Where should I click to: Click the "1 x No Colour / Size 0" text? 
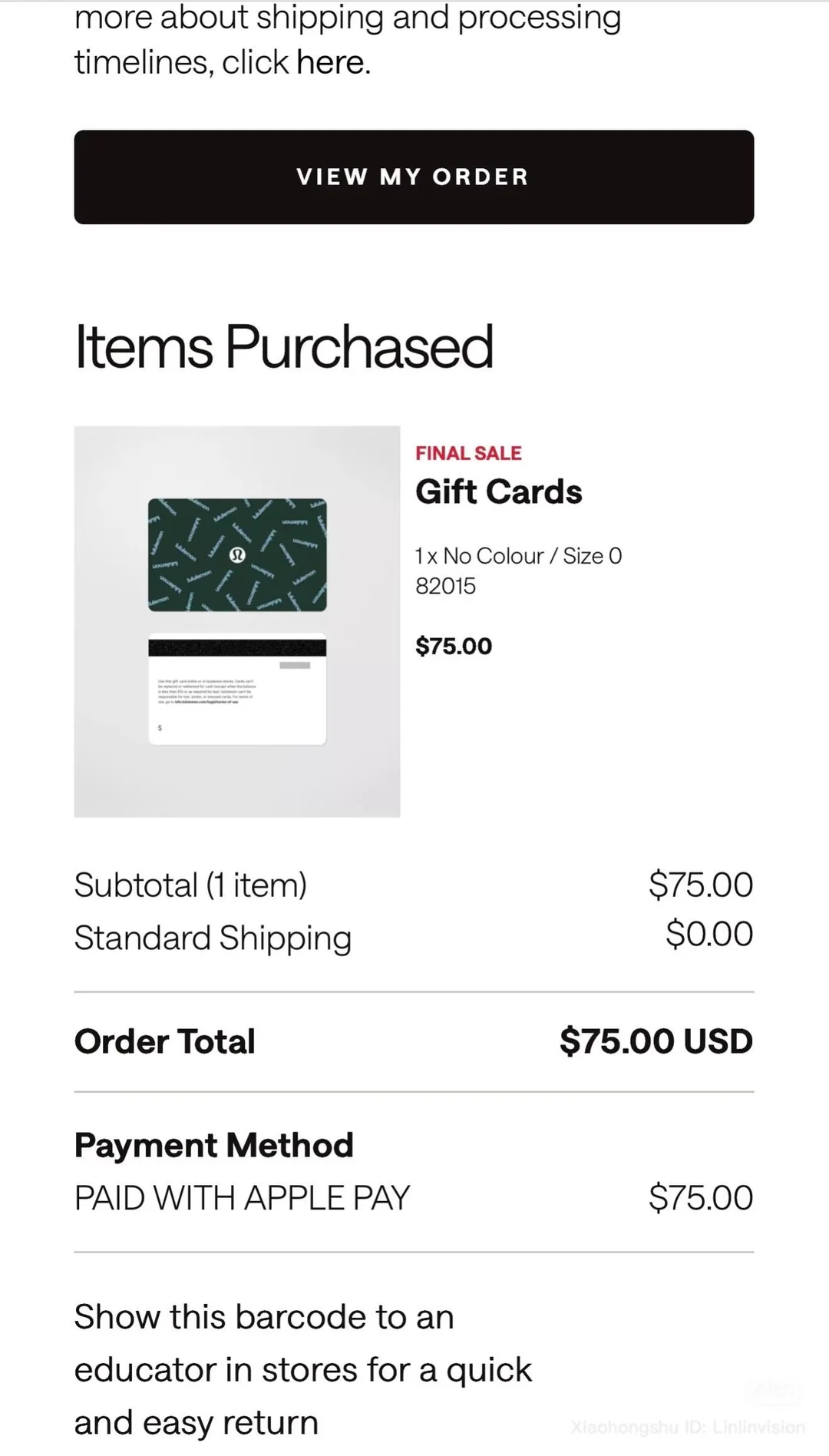[x=518, y=556]
